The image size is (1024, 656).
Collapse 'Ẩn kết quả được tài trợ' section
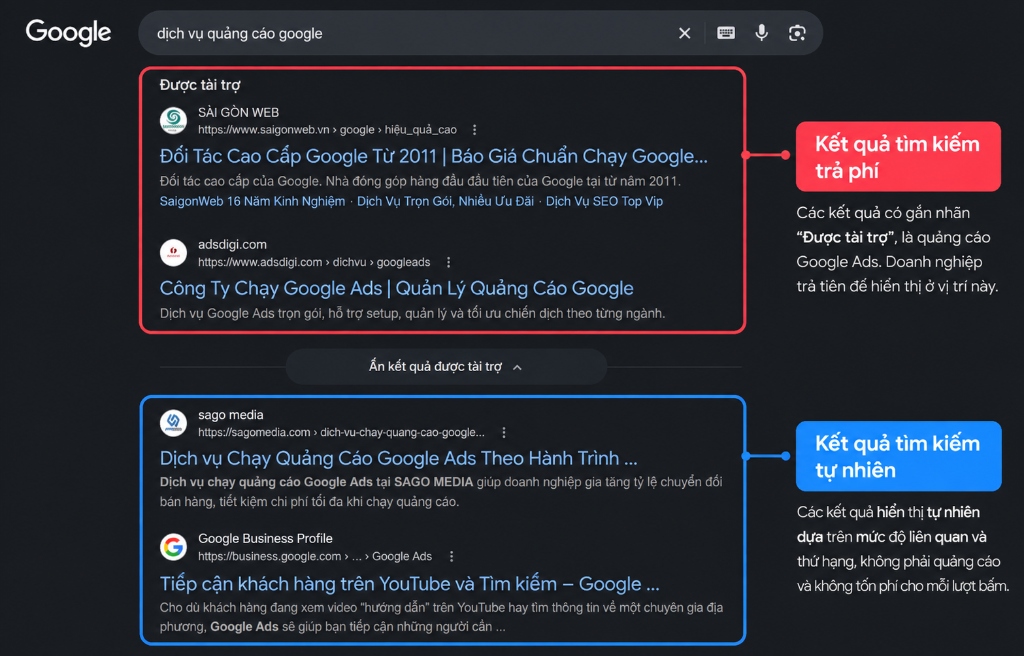tap(446, 367)
